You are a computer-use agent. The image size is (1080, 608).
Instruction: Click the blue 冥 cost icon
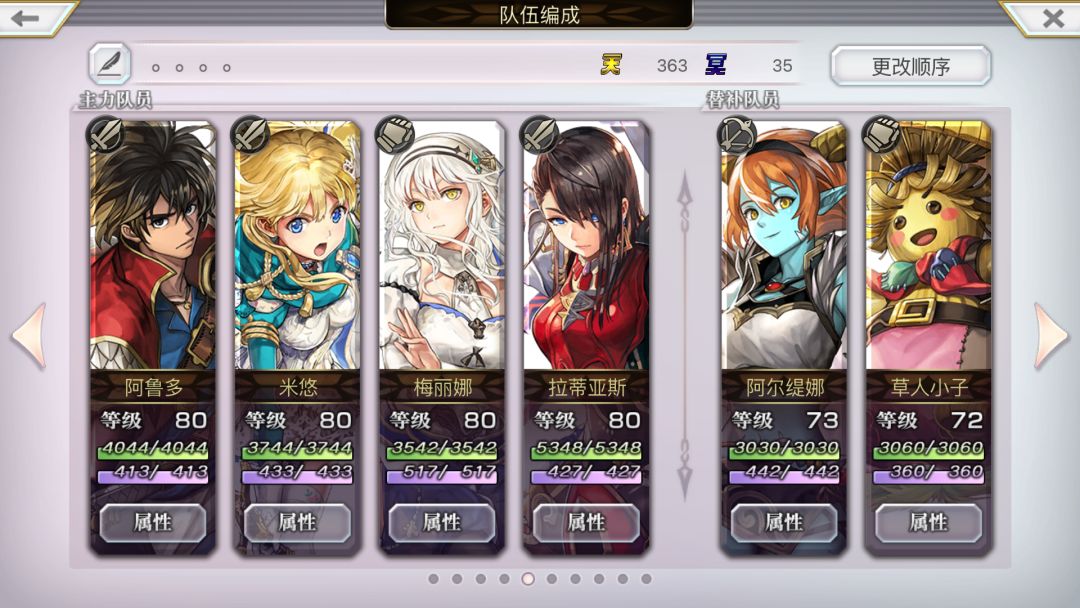coord(716,65)
